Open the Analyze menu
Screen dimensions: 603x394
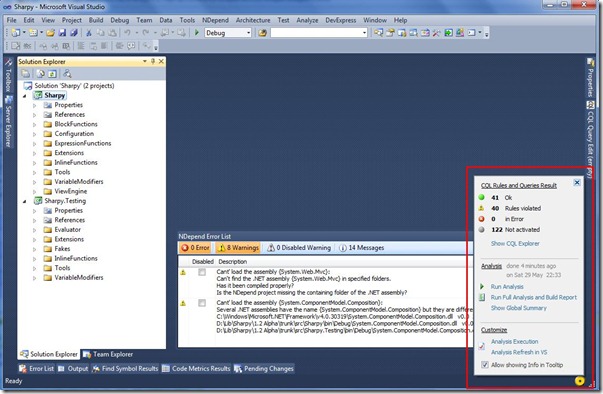pos(307,20)
